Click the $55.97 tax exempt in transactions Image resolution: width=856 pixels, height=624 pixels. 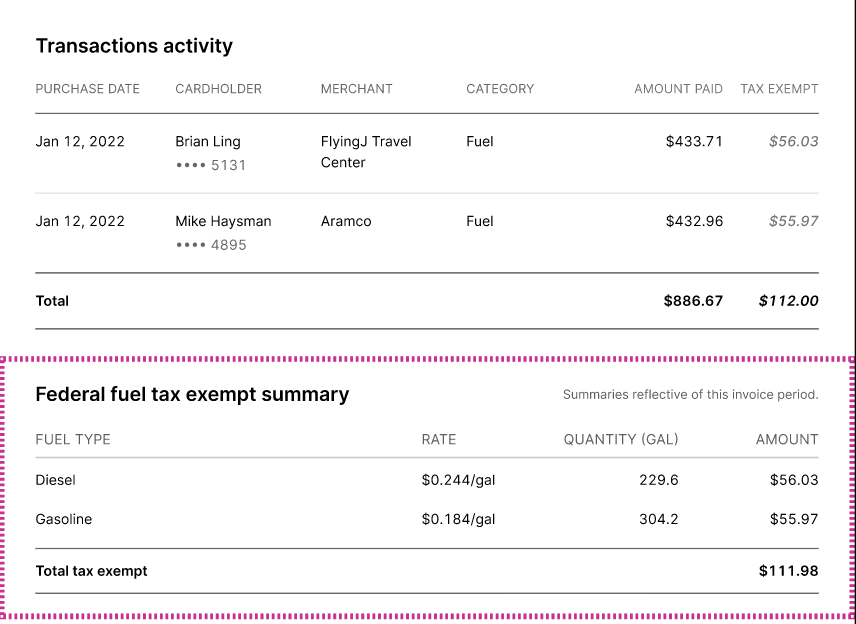793,221
